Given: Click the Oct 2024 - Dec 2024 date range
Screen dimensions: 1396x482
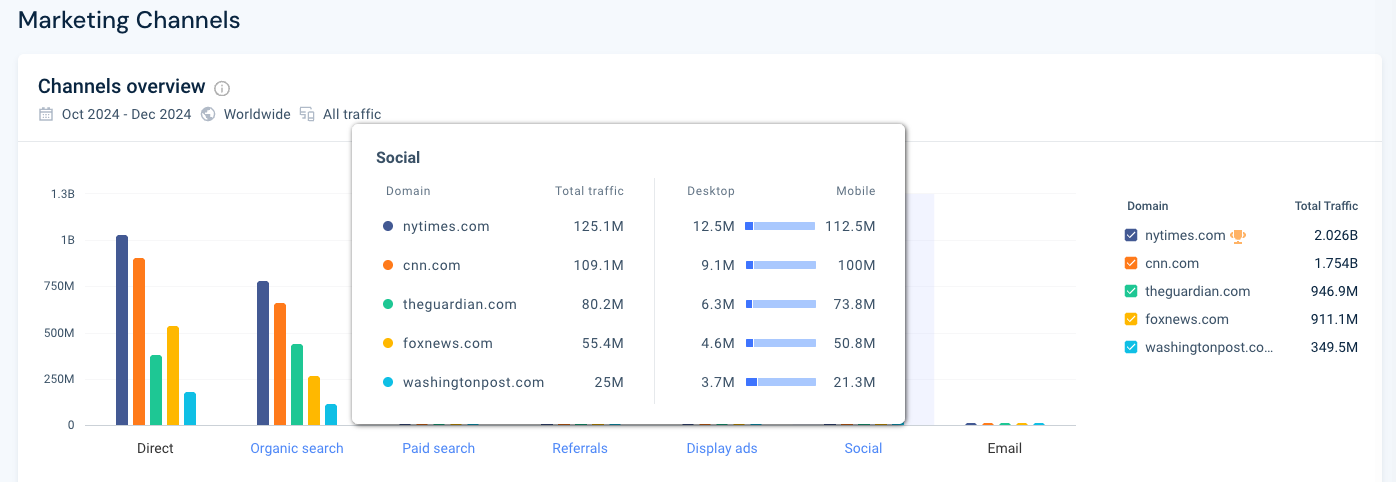Looking at the screenshot, I should pyautogui.click(x=126, y=114).
